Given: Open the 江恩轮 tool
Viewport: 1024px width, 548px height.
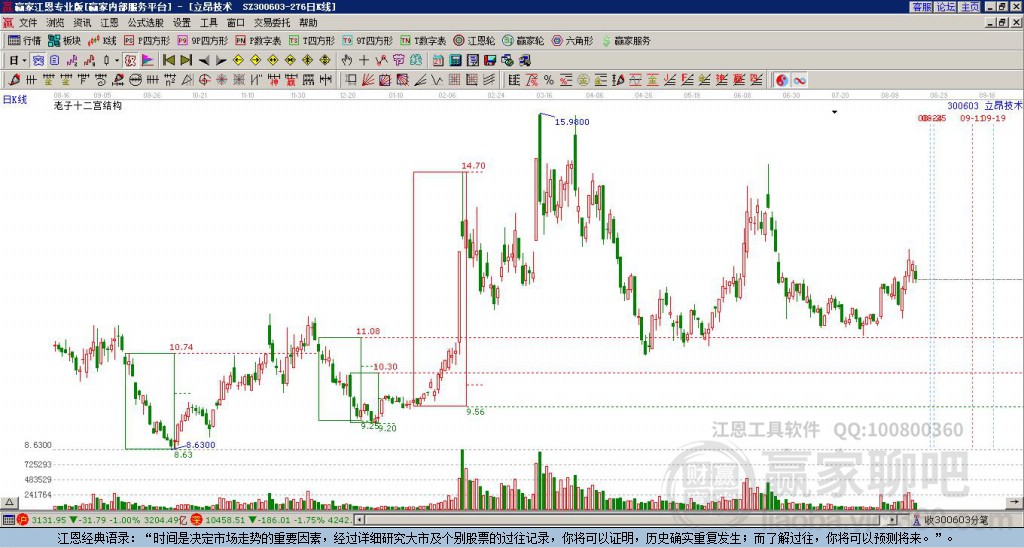Looking at the screenshot, I should tap(475, 40).
